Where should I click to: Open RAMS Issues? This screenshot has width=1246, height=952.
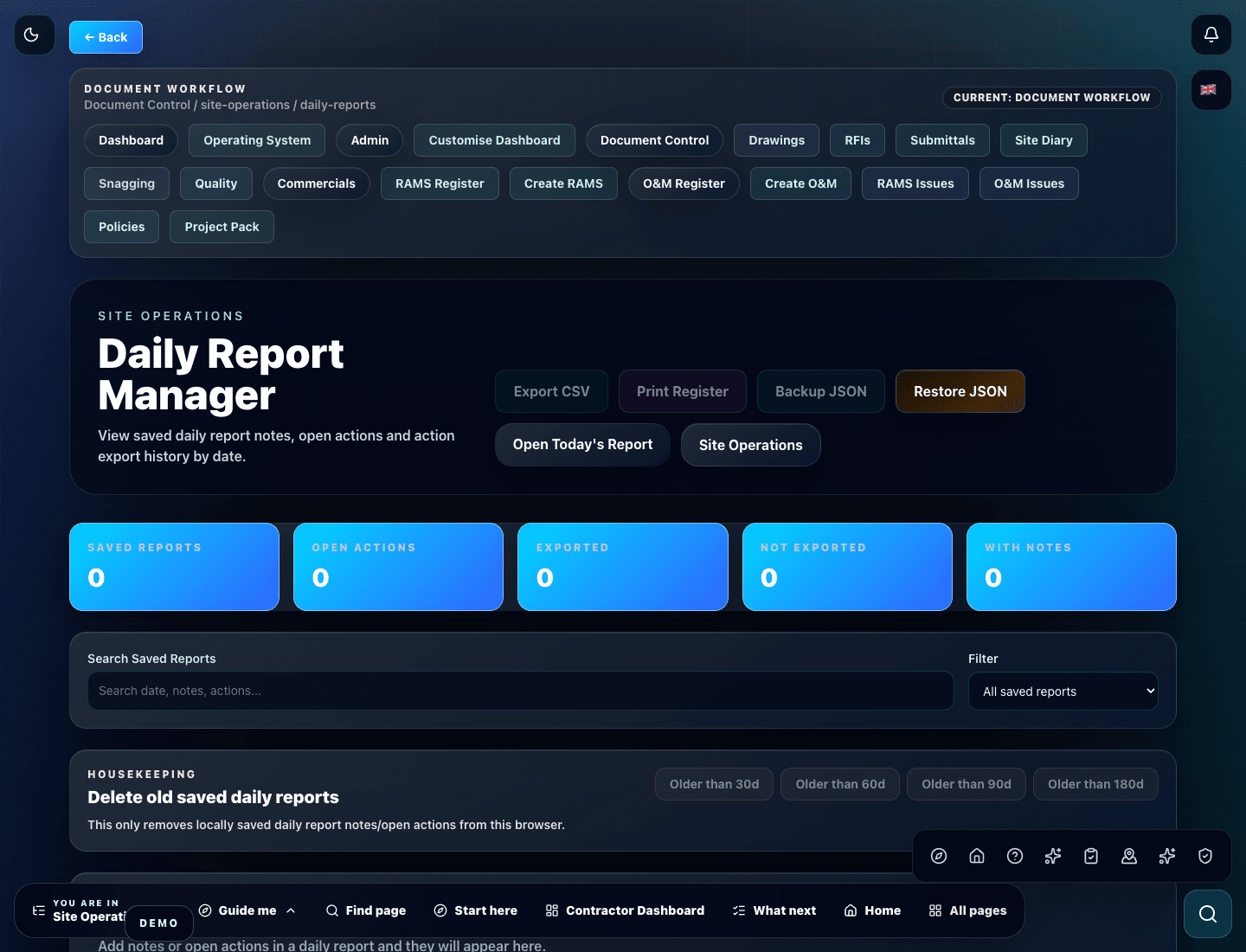[x=915, y=183]
